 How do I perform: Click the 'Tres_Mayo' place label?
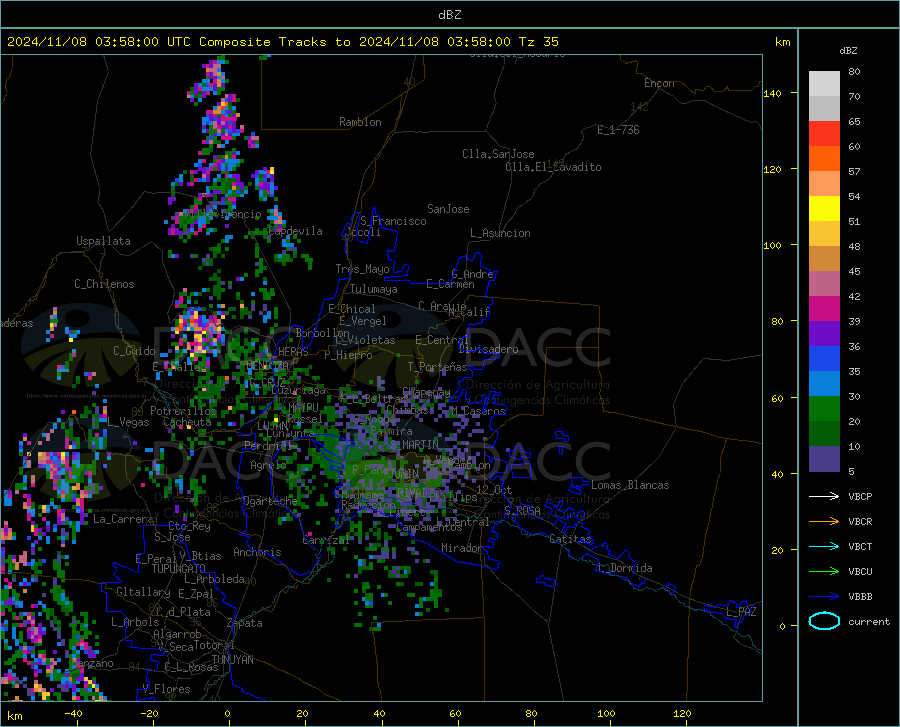pyautogui.click(x=362, y=269)
